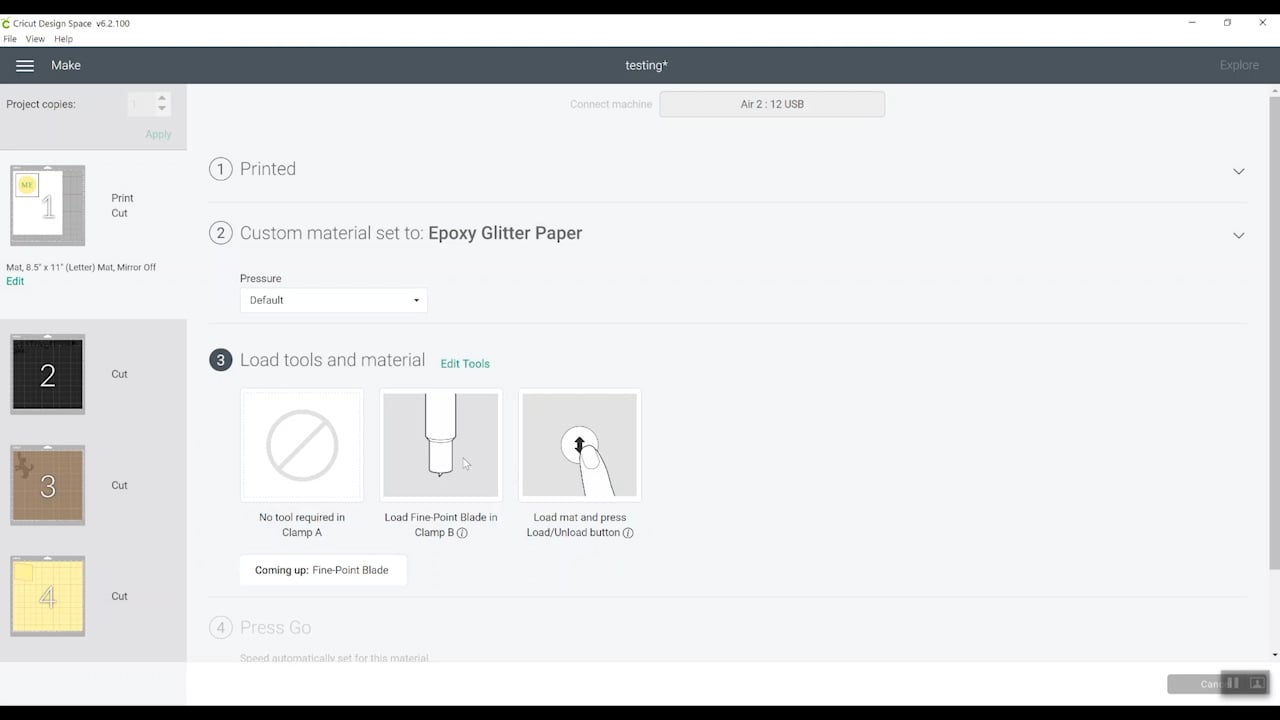Select yellow mat 4 thumbnail

48,596
